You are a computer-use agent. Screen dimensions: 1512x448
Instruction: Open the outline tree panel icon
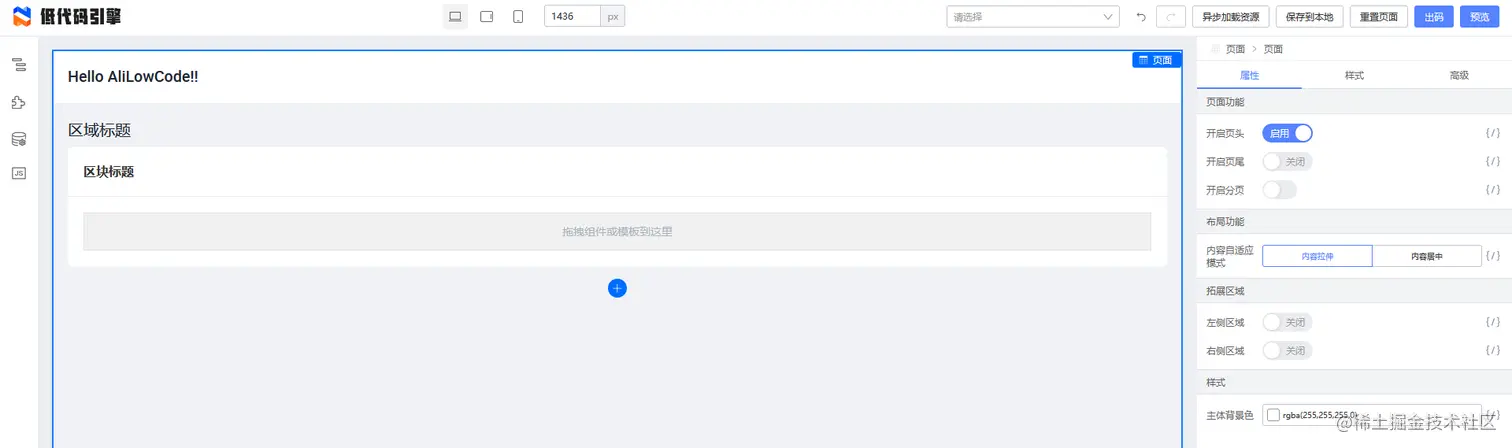pyautogui.click(x=18, y=65)
